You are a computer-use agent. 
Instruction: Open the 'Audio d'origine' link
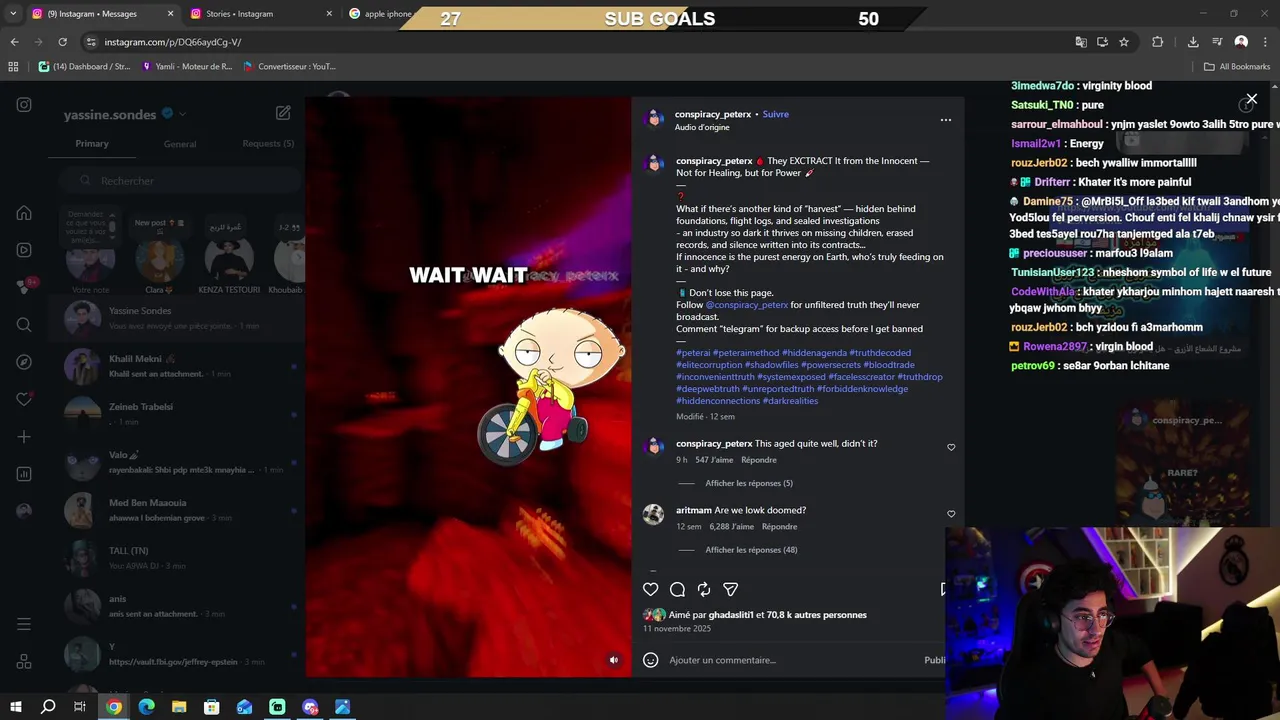point(702,127)
